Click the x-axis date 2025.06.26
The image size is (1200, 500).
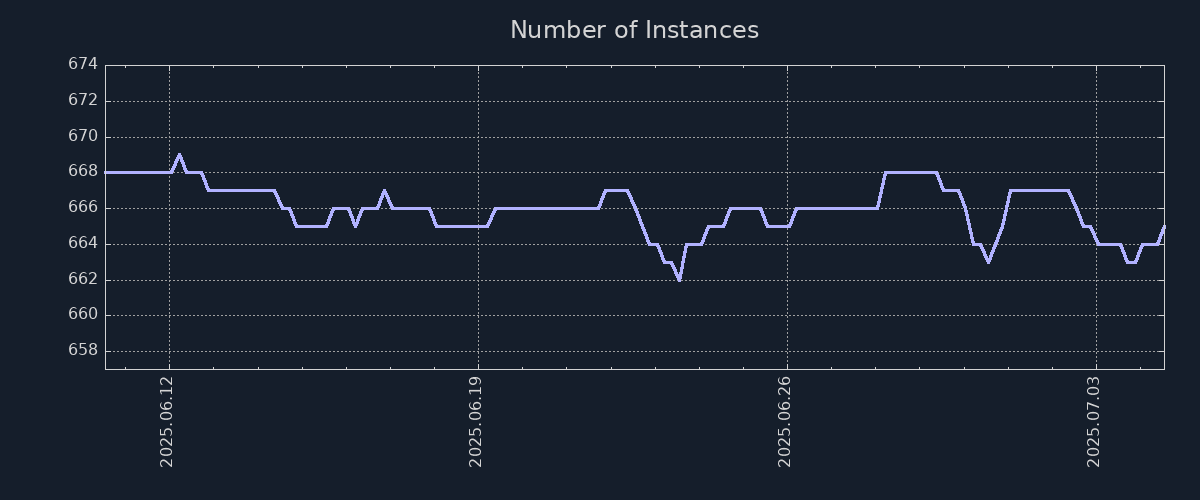[786, 421]
